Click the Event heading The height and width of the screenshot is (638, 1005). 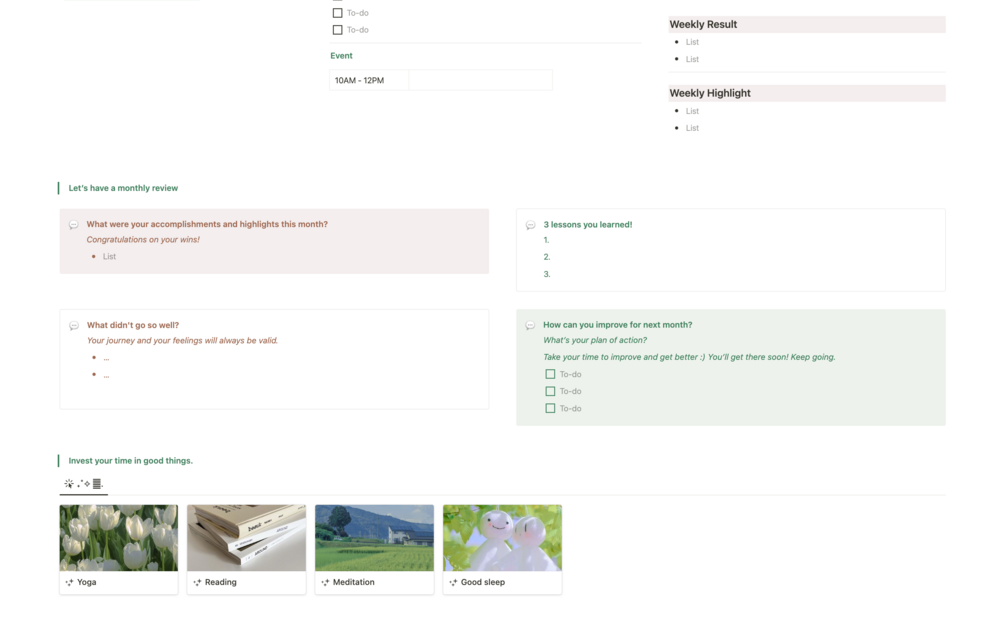pos(342,56)
